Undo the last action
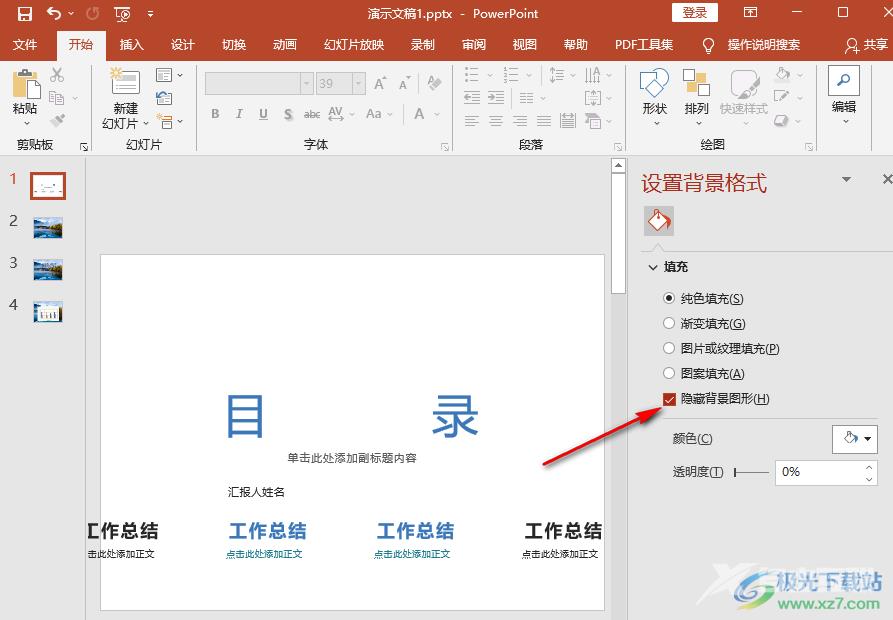Image resolution: width=893 pixels, height=620 pixels. (x=54, y=13)
